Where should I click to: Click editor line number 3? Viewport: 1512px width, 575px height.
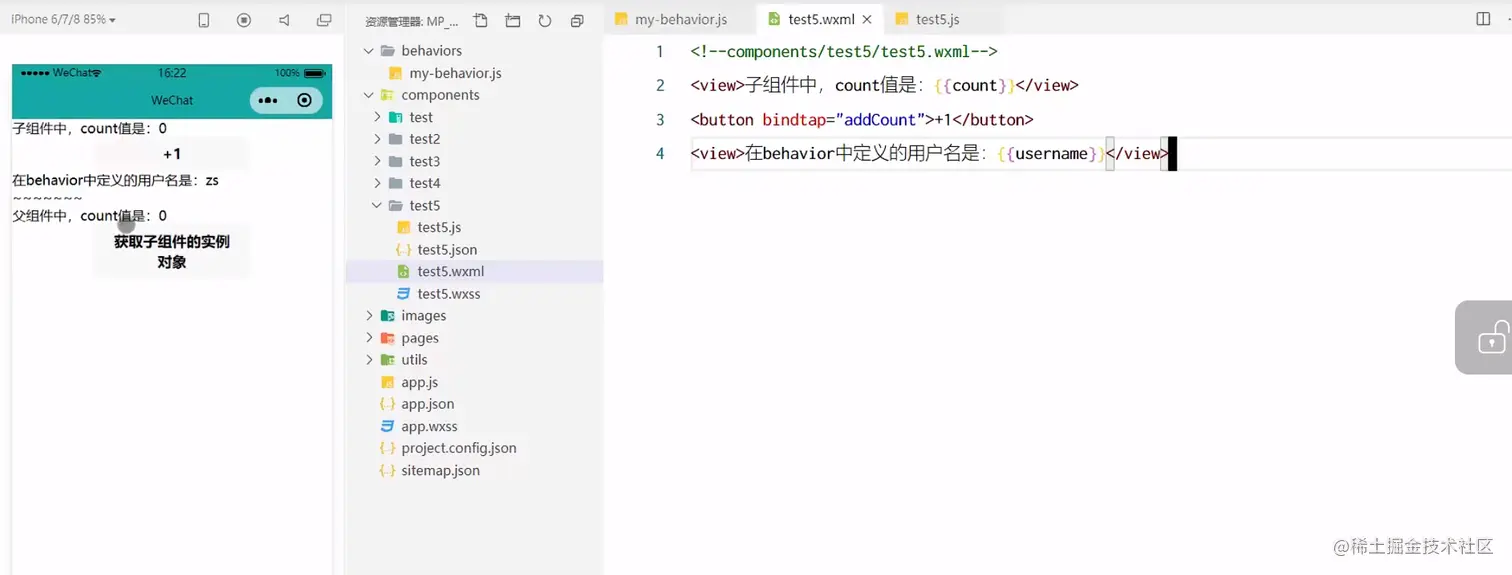pyautogui.click(x=659, y=120)
